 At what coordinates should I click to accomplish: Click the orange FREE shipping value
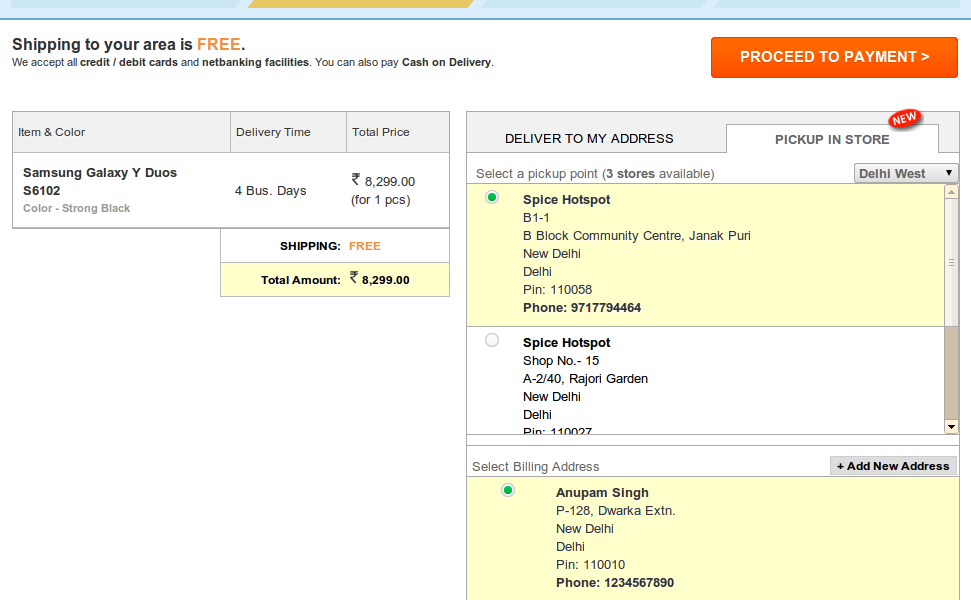click(365, 246)
